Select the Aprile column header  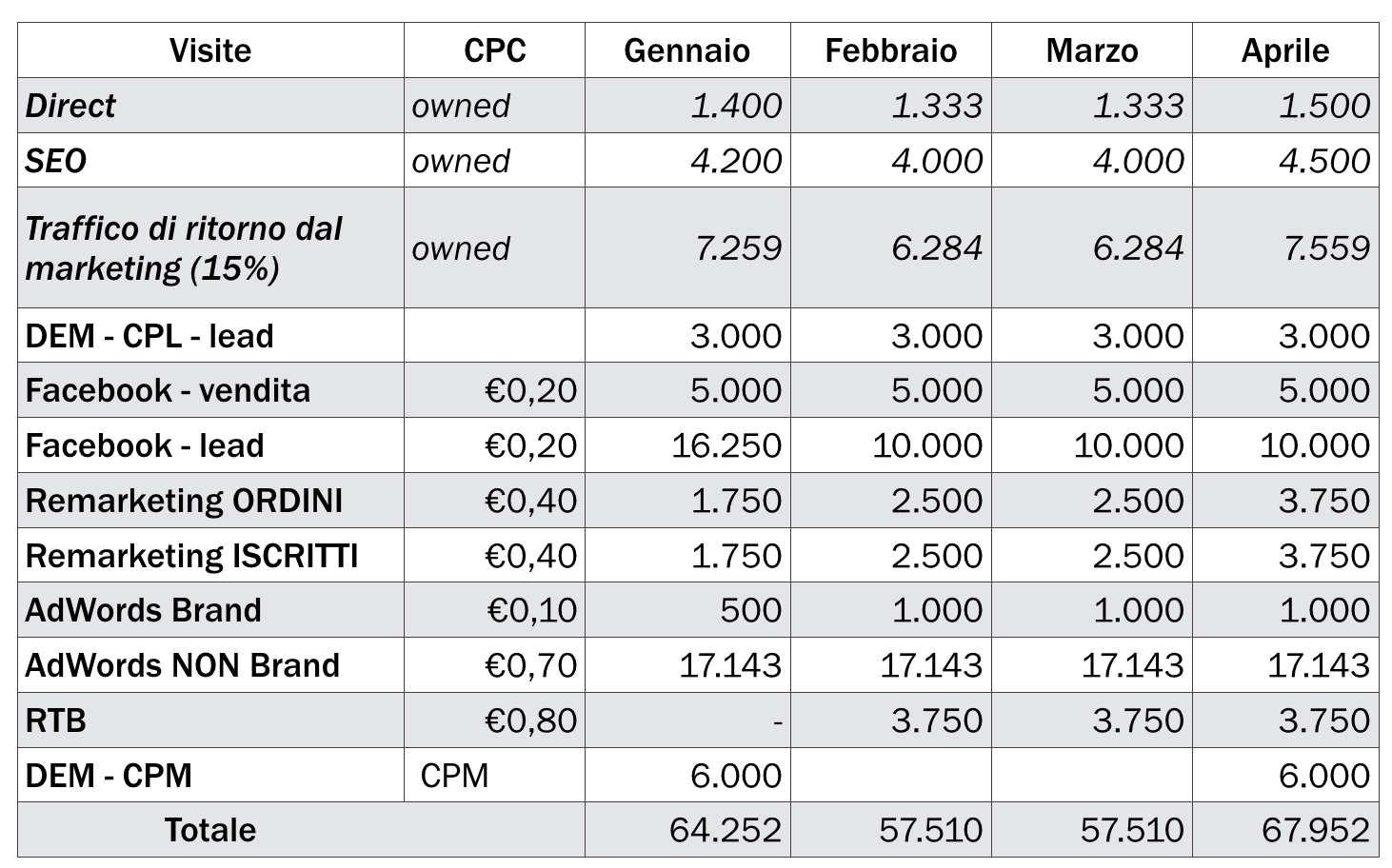pos(1284,50)
